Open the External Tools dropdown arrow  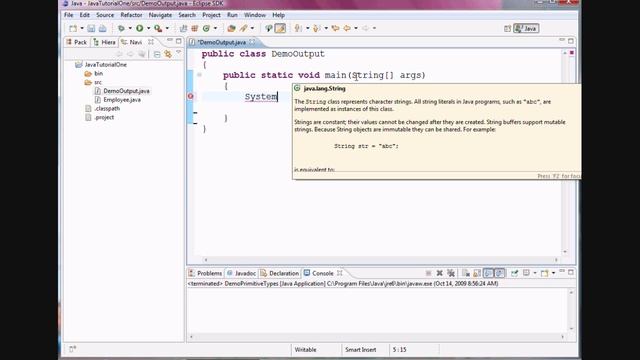(167, 28)
